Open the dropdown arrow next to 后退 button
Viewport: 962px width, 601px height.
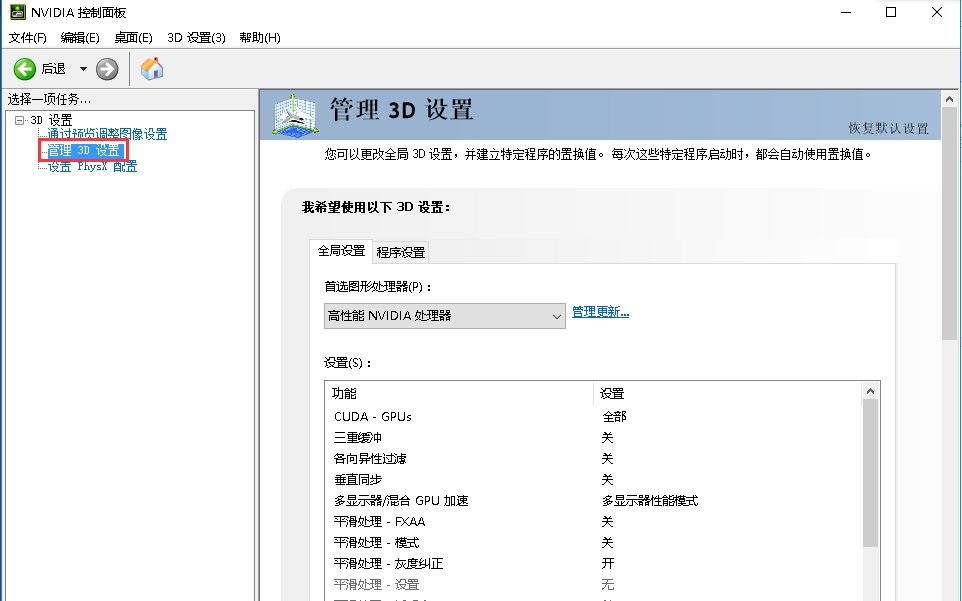81,69
